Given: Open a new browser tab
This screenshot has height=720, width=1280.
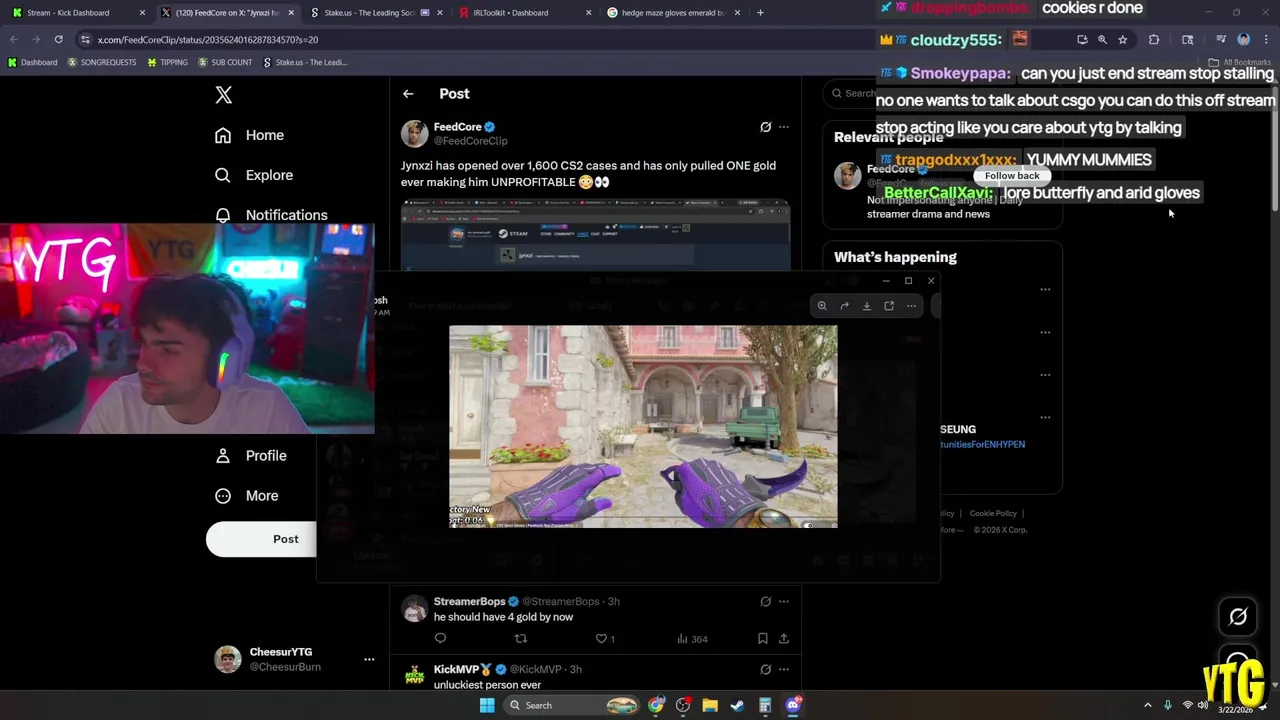Looking at the screenshot, I should (760, 13).
